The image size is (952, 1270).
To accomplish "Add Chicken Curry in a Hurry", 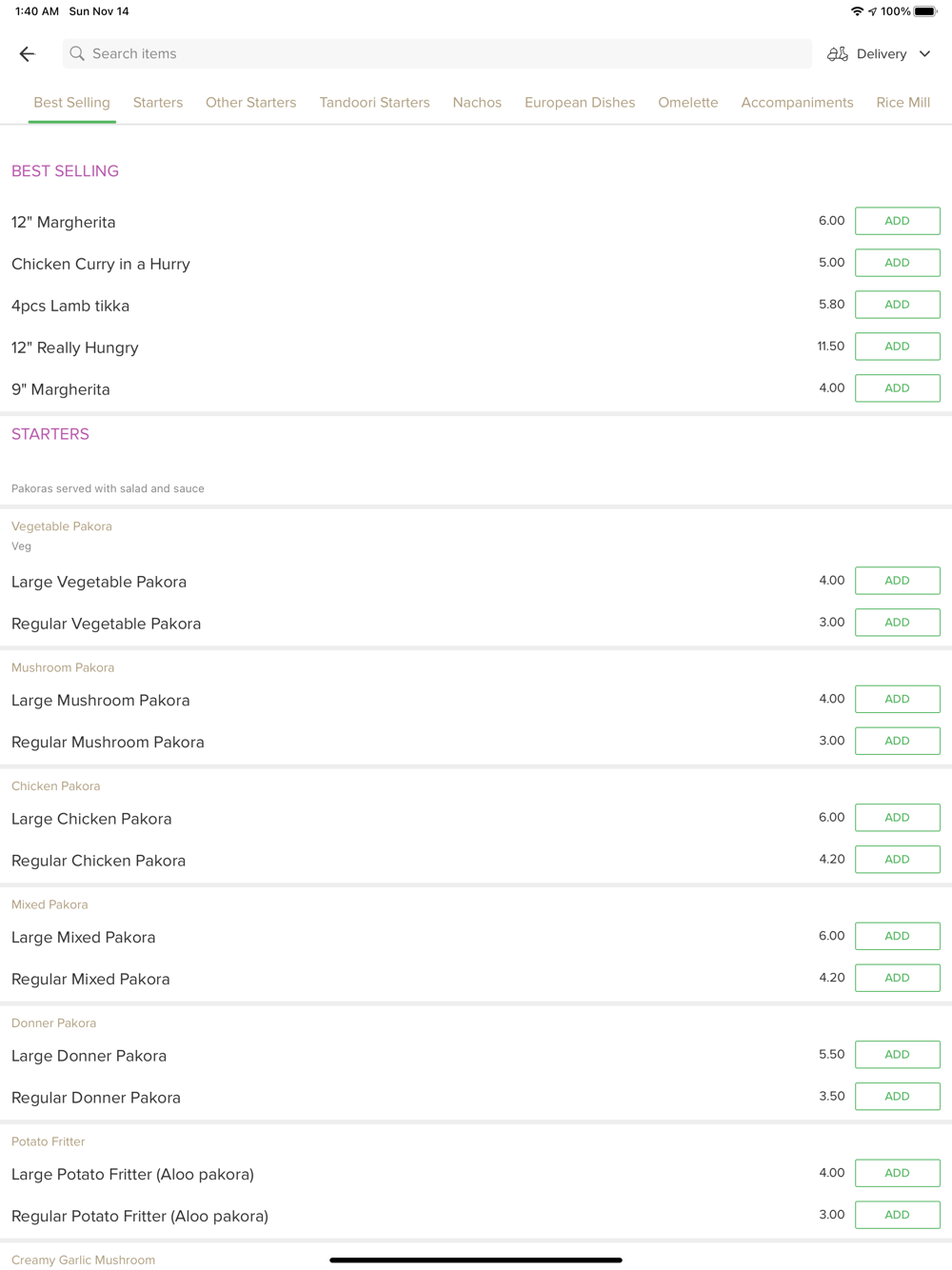I will click(897, 263).
